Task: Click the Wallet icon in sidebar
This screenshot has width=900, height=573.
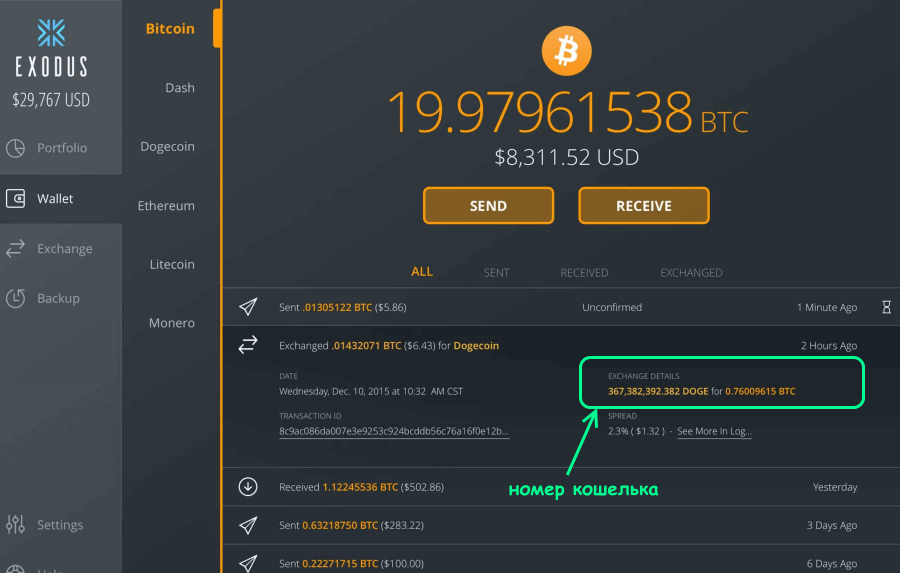Action: pos(16,199)
